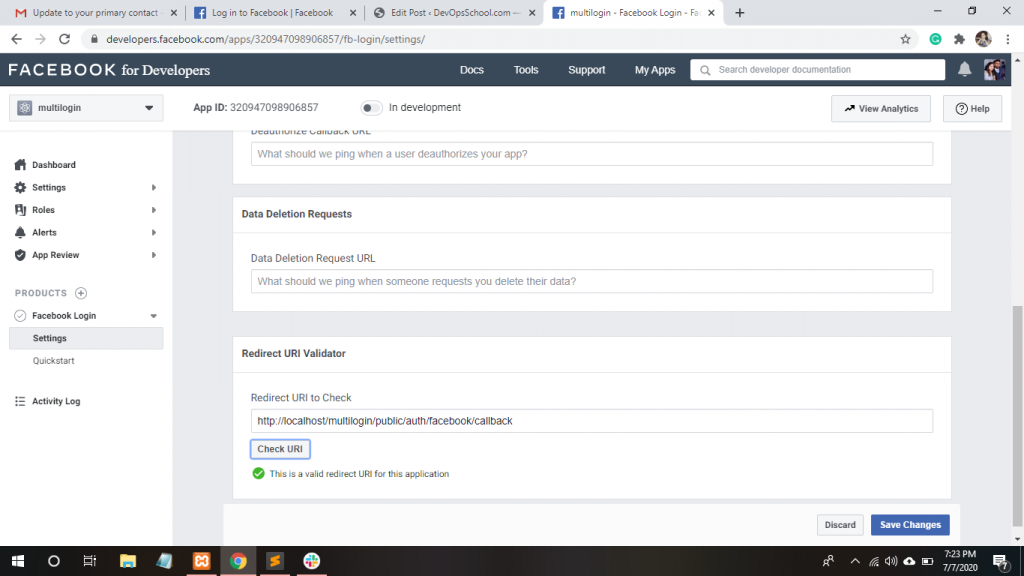
Task: Open File Explorer from taskbar
Action: click(x=128, y=561)
